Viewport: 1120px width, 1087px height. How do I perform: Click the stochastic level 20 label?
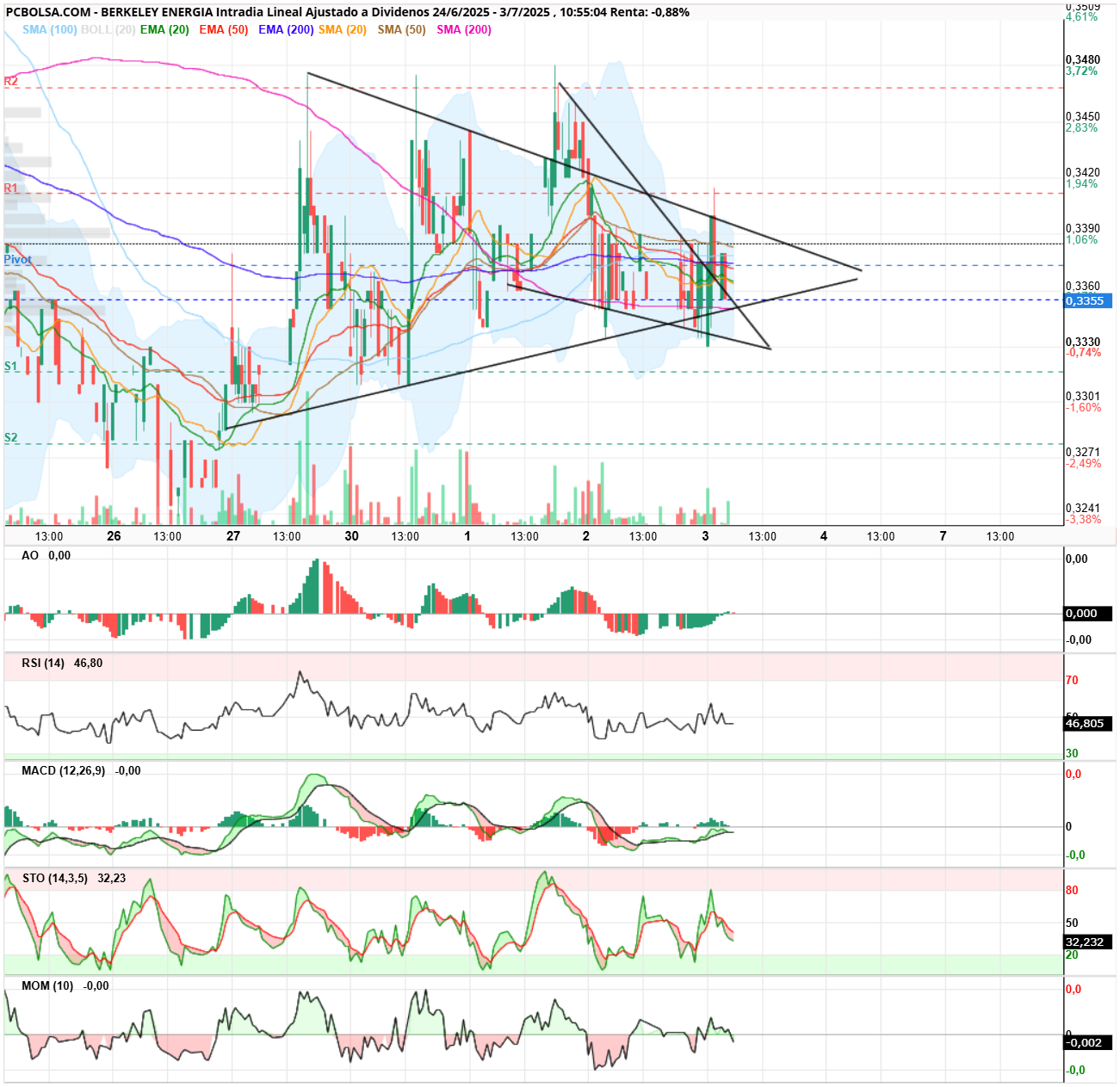tap(1072, 954)
